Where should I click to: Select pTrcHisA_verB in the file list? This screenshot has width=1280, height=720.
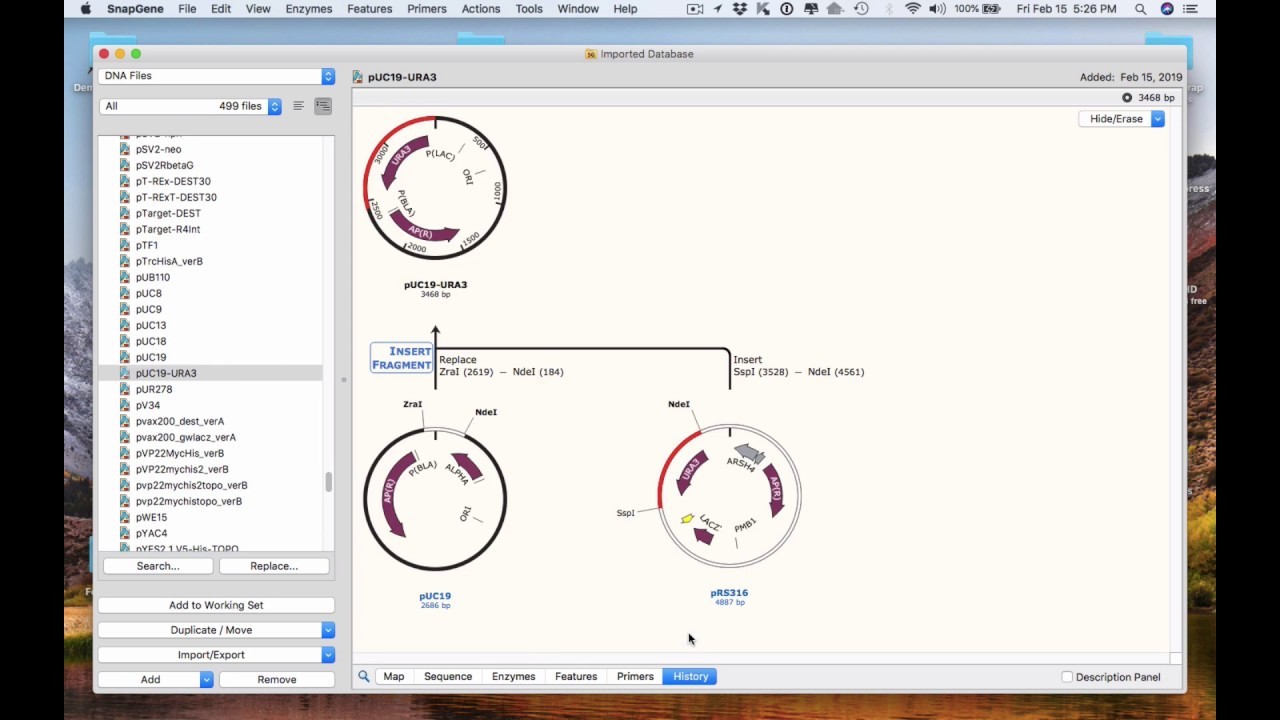click(x=169, y=261)
